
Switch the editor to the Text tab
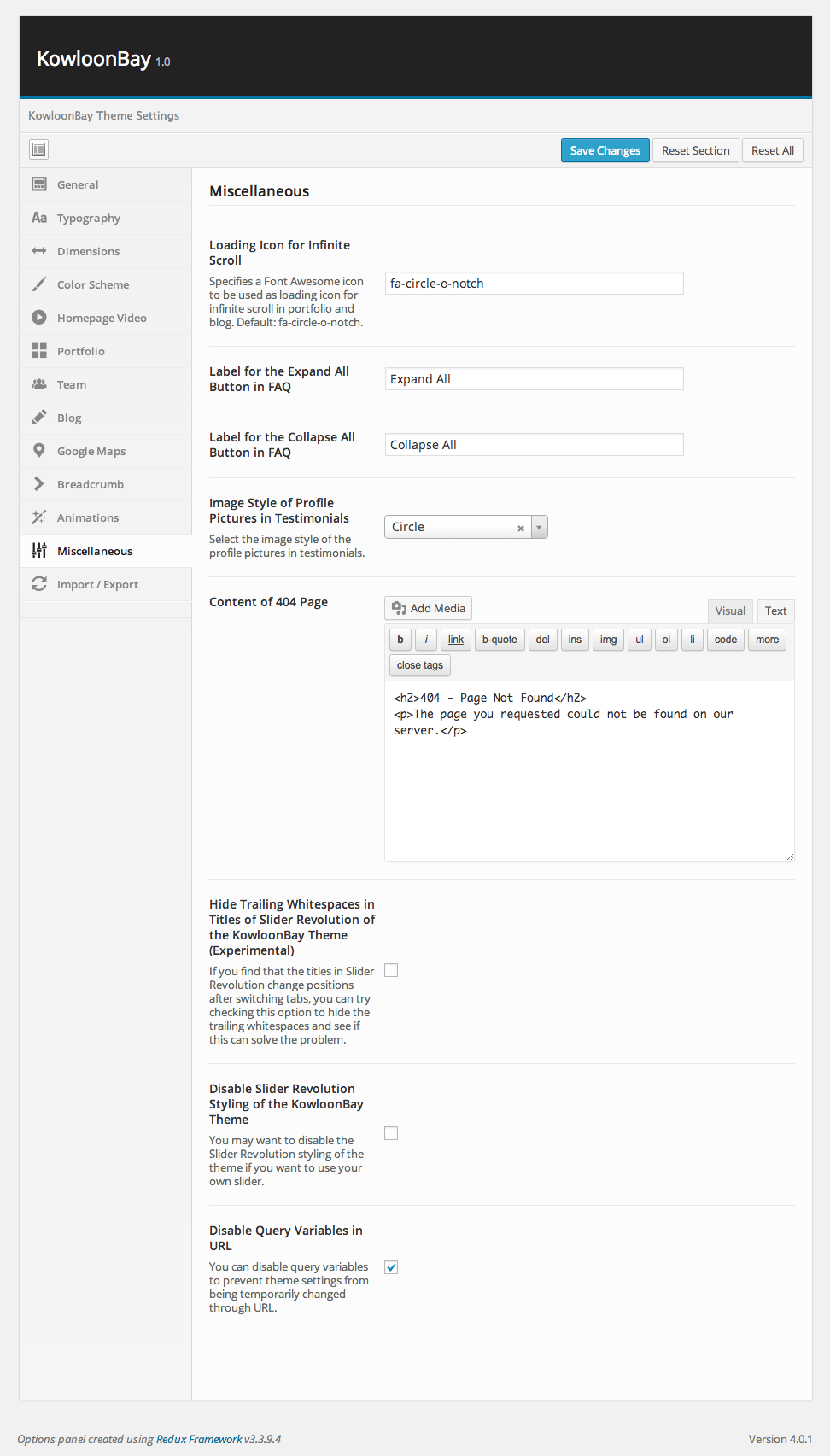tap(775, 611)
